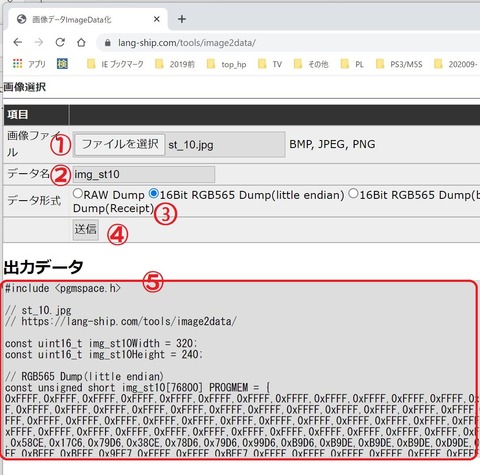Click the img_st10Width = 320 line

101,343
